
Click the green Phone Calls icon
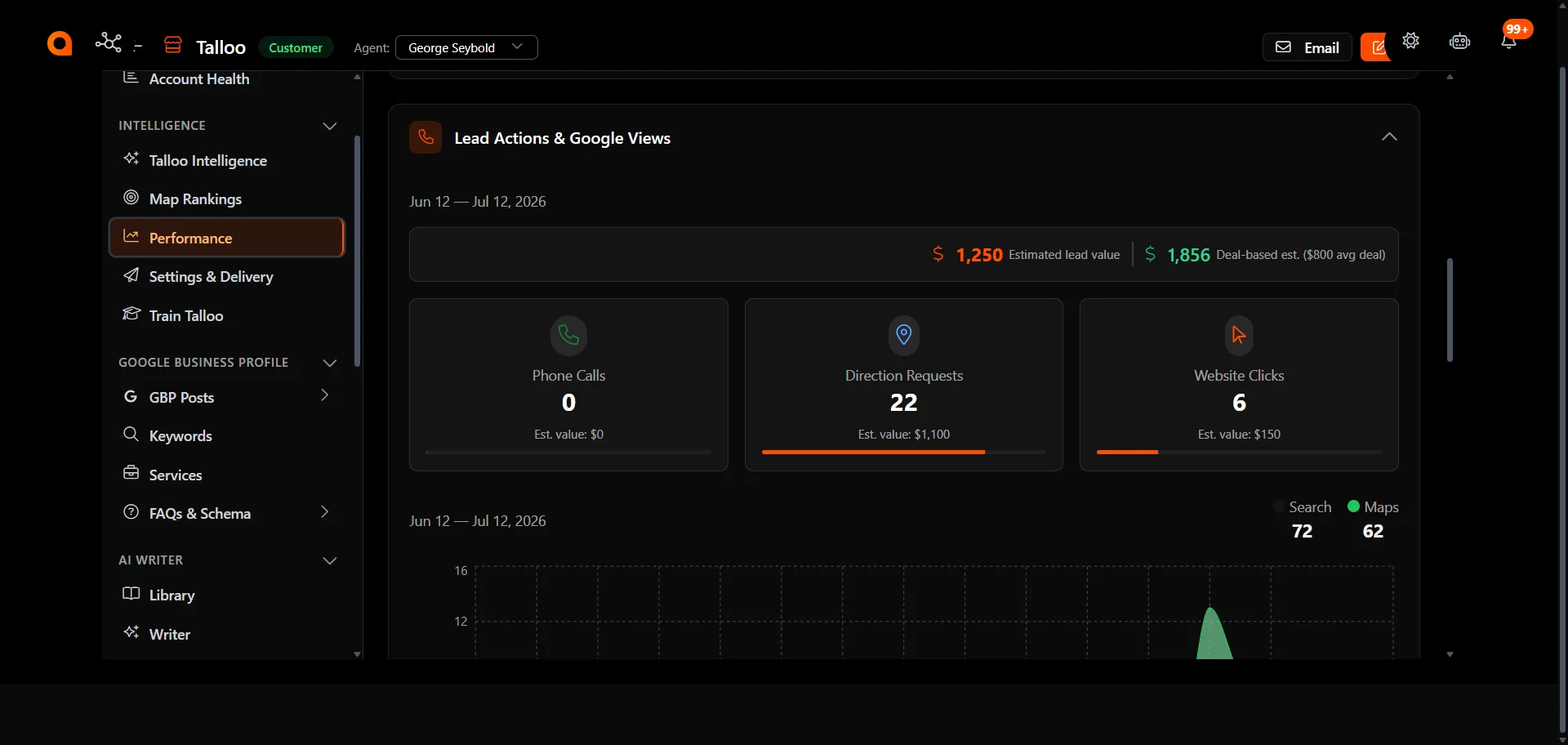pyautogui.click(x=568, y=335)
